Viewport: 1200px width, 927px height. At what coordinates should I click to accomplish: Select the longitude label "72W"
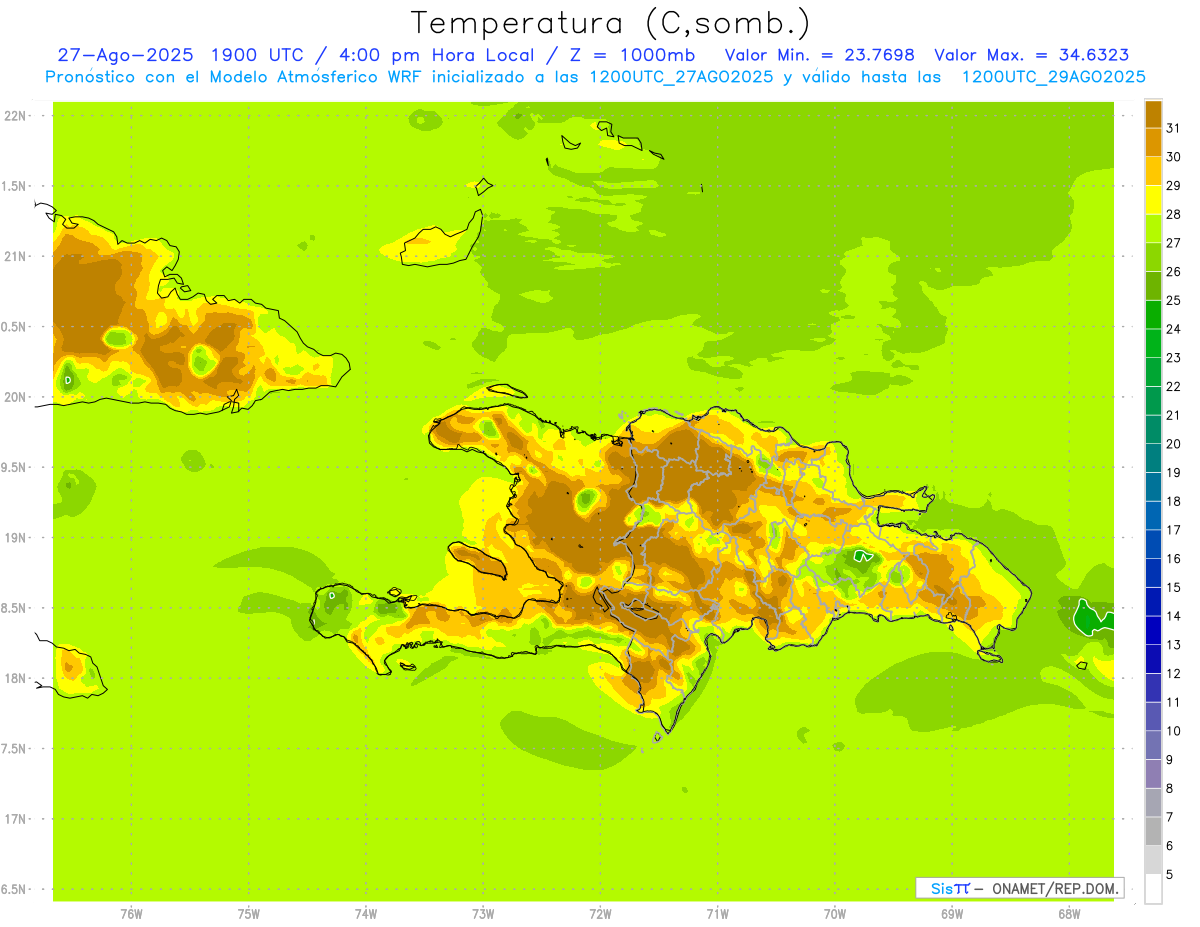600,914
